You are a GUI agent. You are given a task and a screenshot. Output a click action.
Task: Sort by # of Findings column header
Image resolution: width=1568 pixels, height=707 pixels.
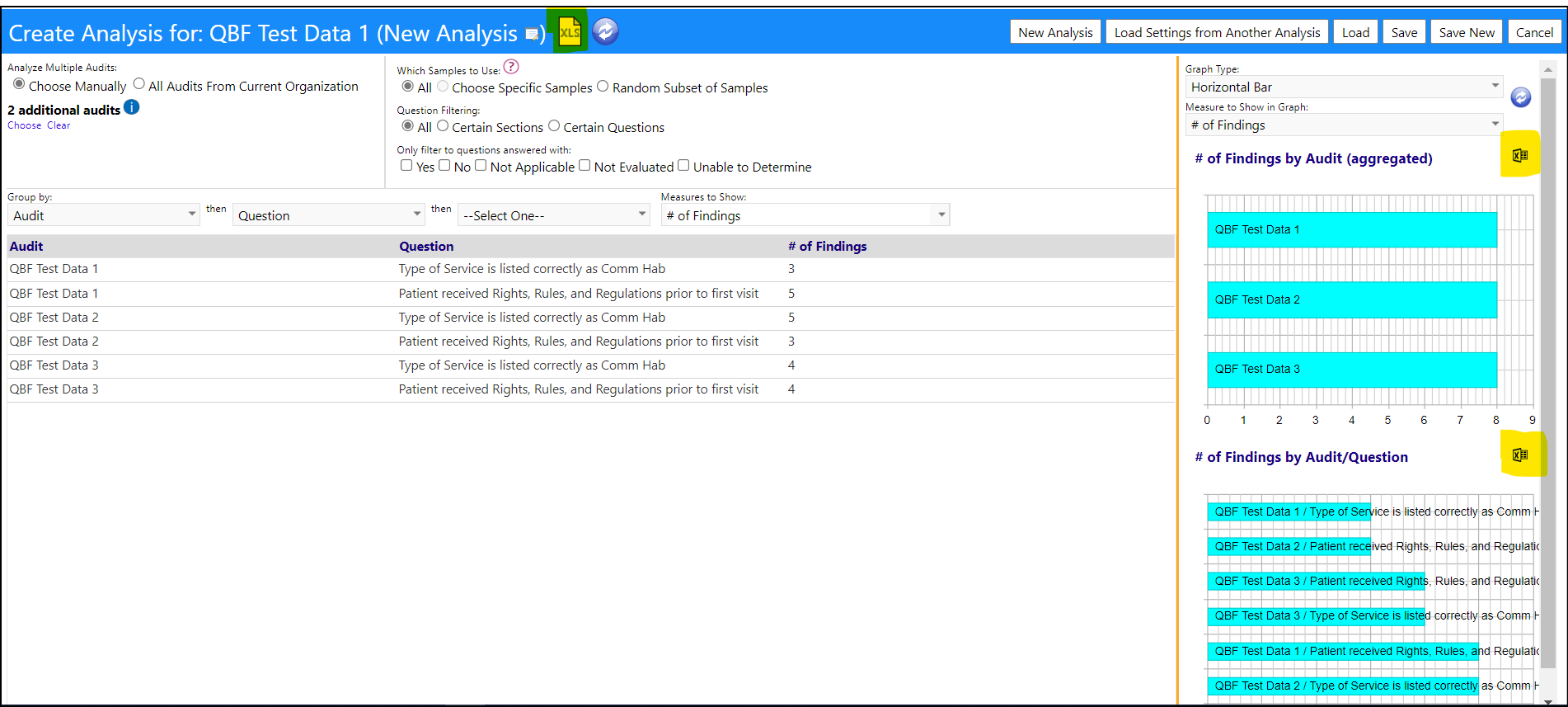[x=827, y=246]
